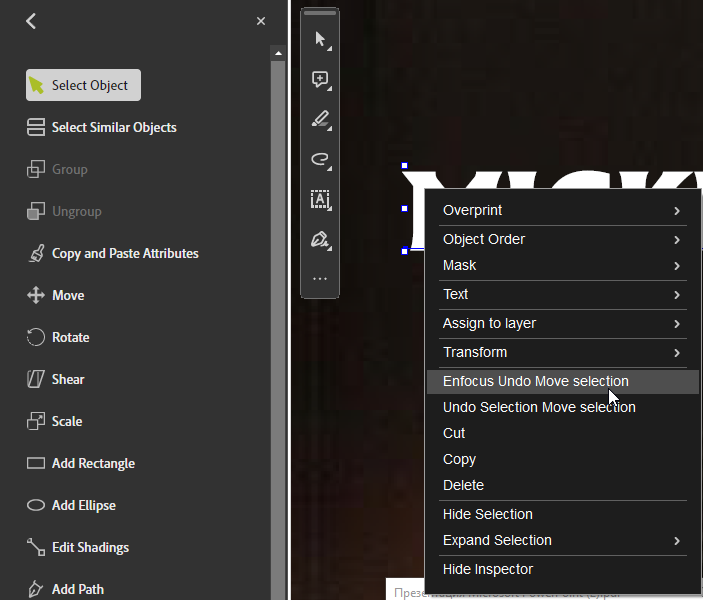Pick the highlighter pen tool in the floating toolbar
The height and width of the screenshot is (600, 703).
321,120
